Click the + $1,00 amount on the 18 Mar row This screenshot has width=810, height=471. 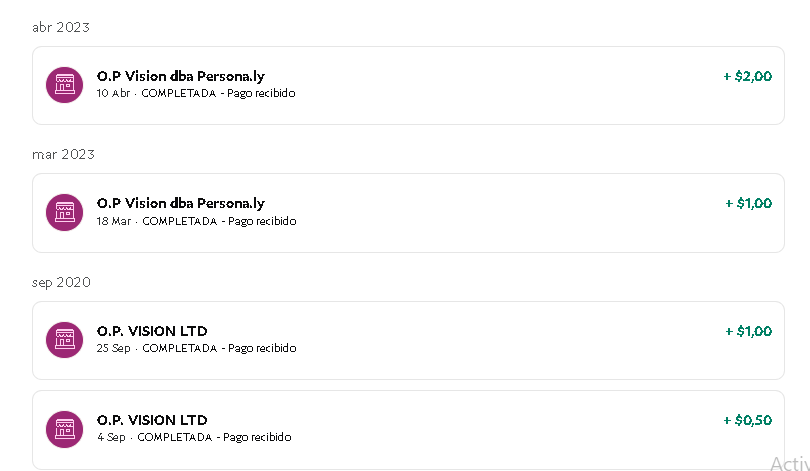tap(749, 203)
